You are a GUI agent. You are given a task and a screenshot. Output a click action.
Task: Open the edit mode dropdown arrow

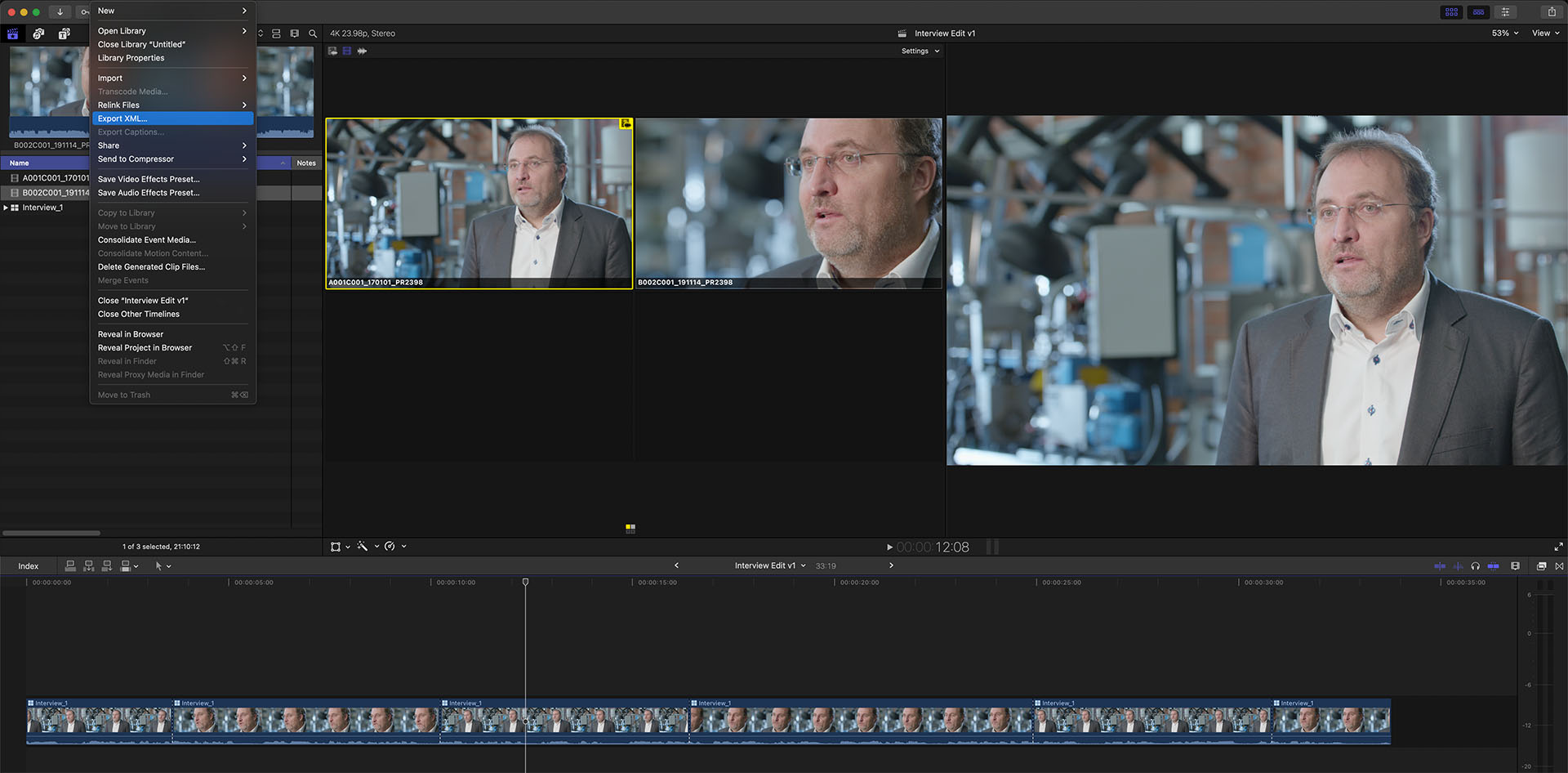pos(136,566)
